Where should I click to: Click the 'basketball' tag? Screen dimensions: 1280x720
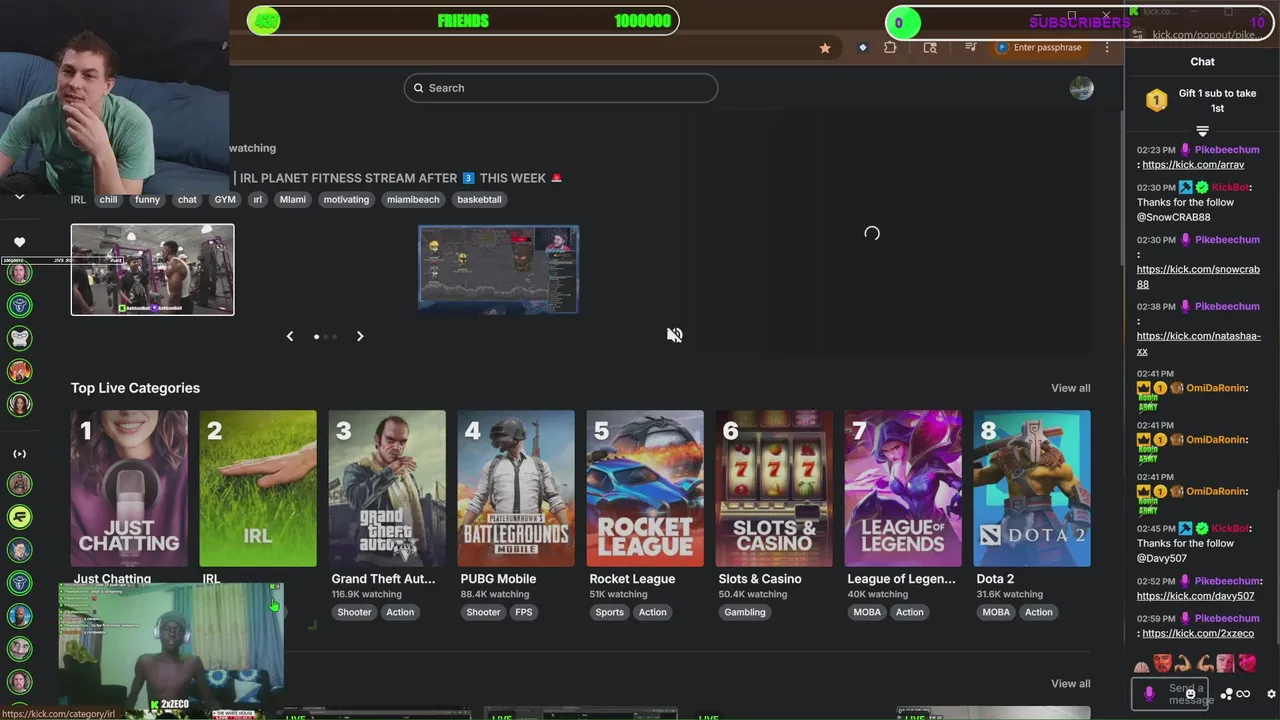coord(479,199)
